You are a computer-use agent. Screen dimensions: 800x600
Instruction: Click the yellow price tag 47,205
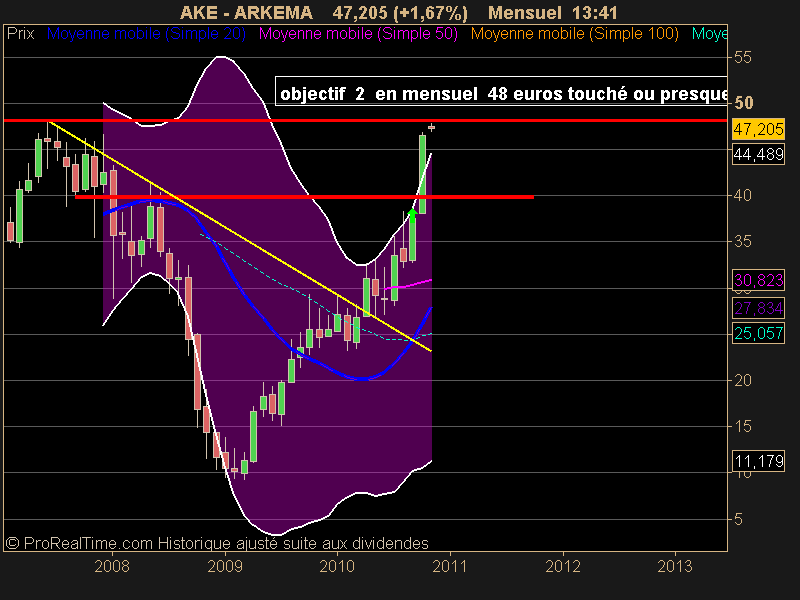click(758, 129)
